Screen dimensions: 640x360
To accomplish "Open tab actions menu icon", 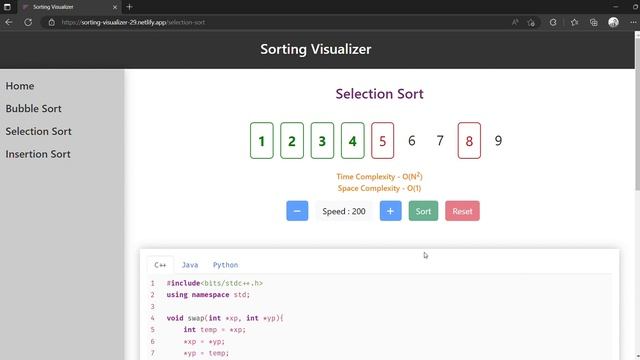I will (x=7, y=7).
